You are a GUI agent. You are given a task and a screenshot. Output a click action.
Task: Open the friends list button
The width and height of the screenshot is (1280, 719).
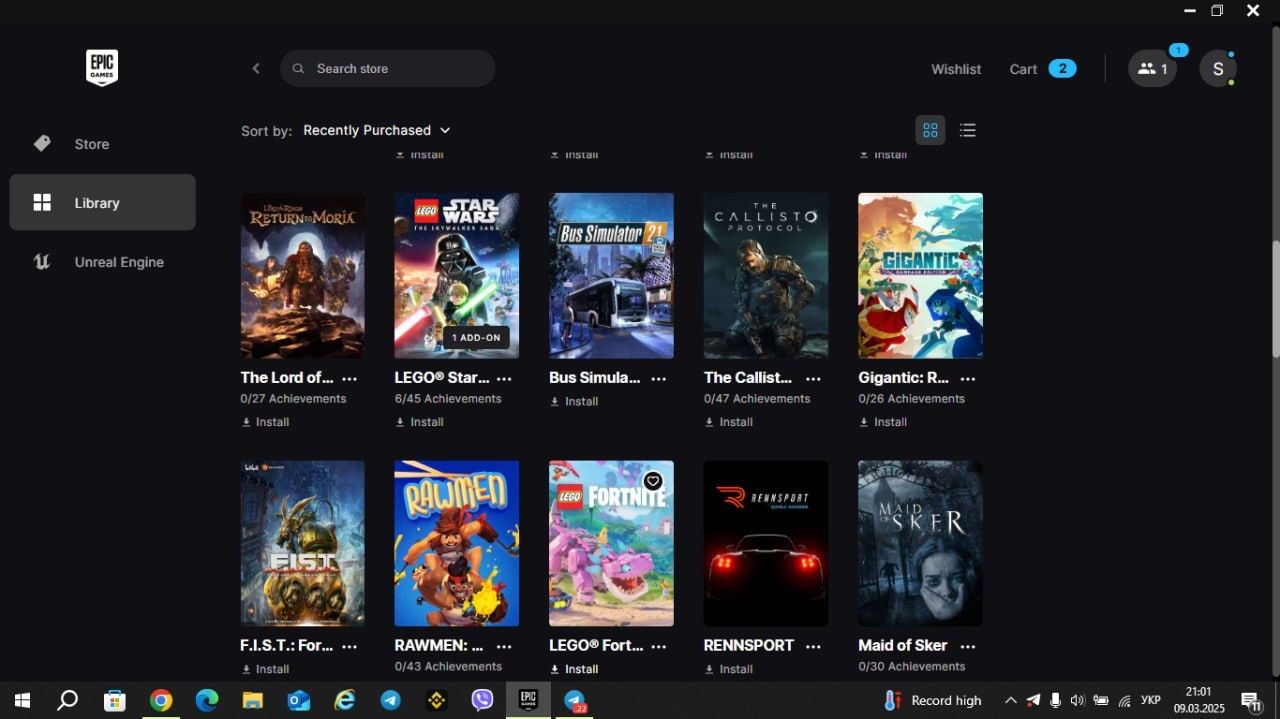[1152, 69]
